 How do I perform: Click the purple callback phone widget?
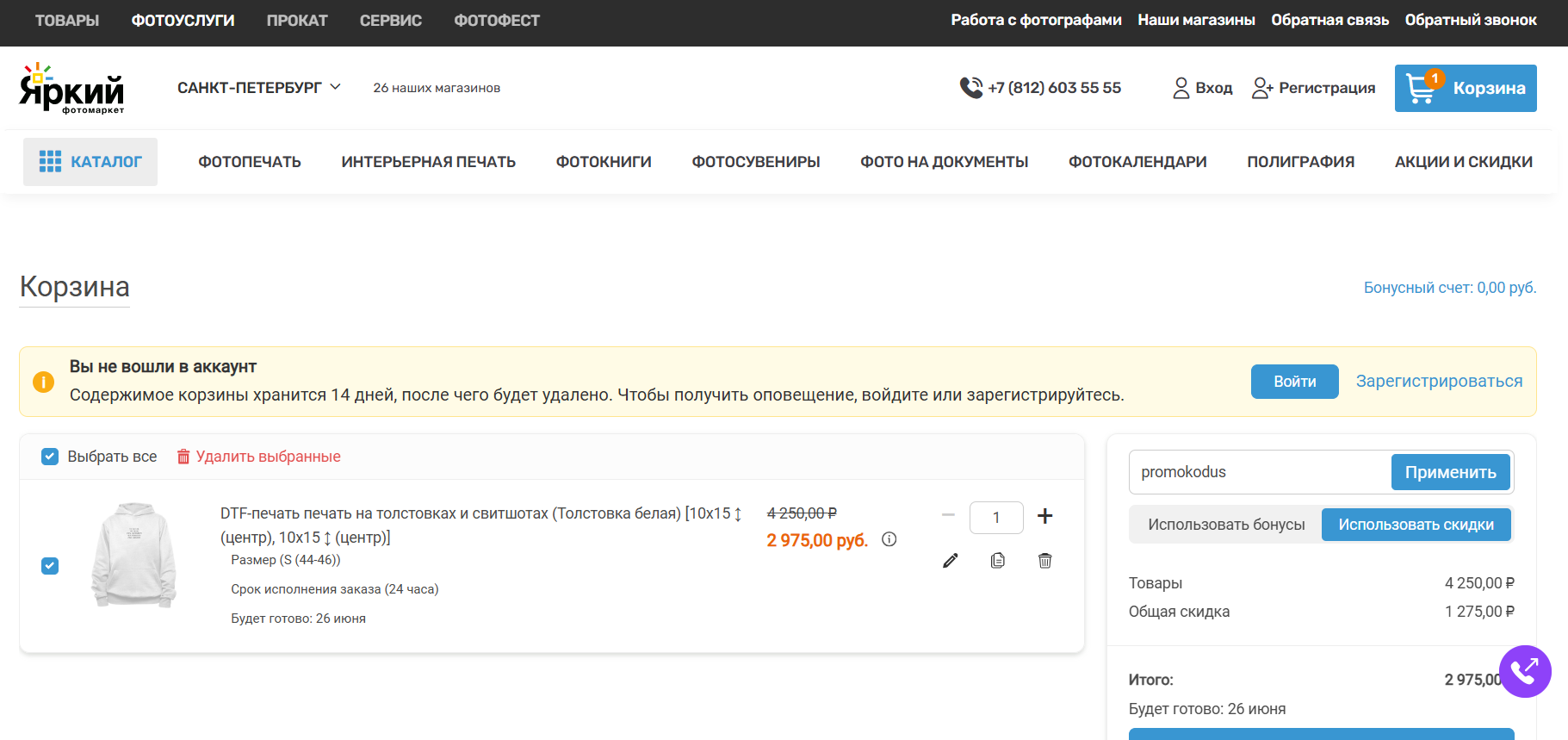coord(1525,671)
